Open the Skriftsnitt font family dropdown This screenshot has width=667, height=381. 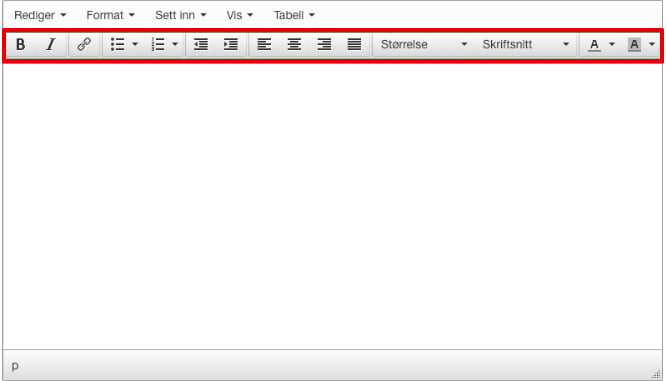[x=526, y=44]
